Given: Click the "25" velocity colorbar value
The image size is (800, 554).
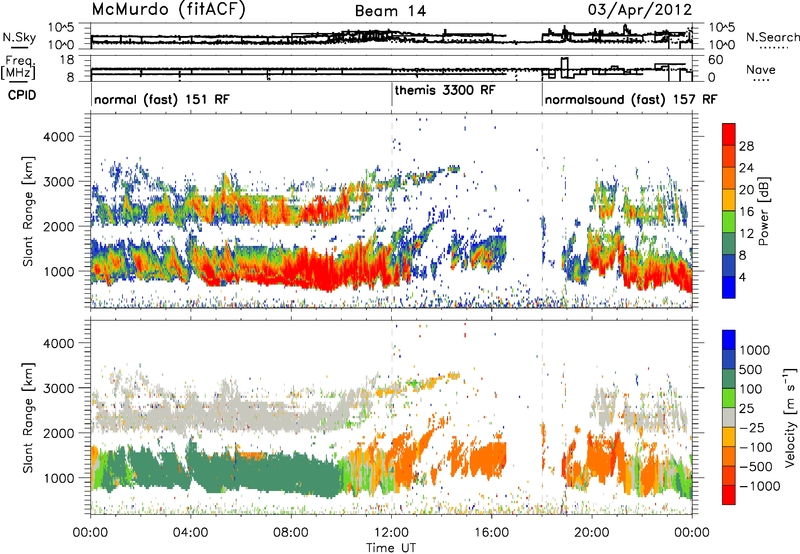Looking at the screenshot, I should coord(747,408).
